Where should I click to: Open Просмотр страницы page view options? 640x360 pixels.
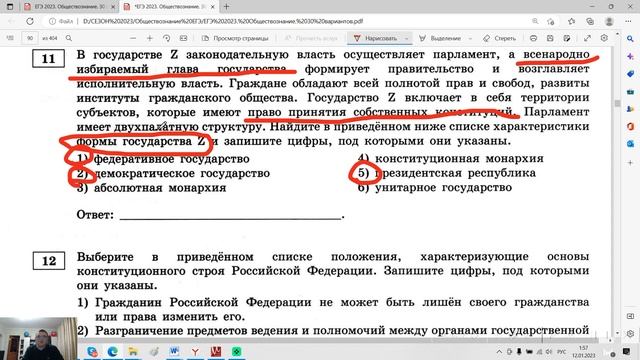tap(235, 38)
